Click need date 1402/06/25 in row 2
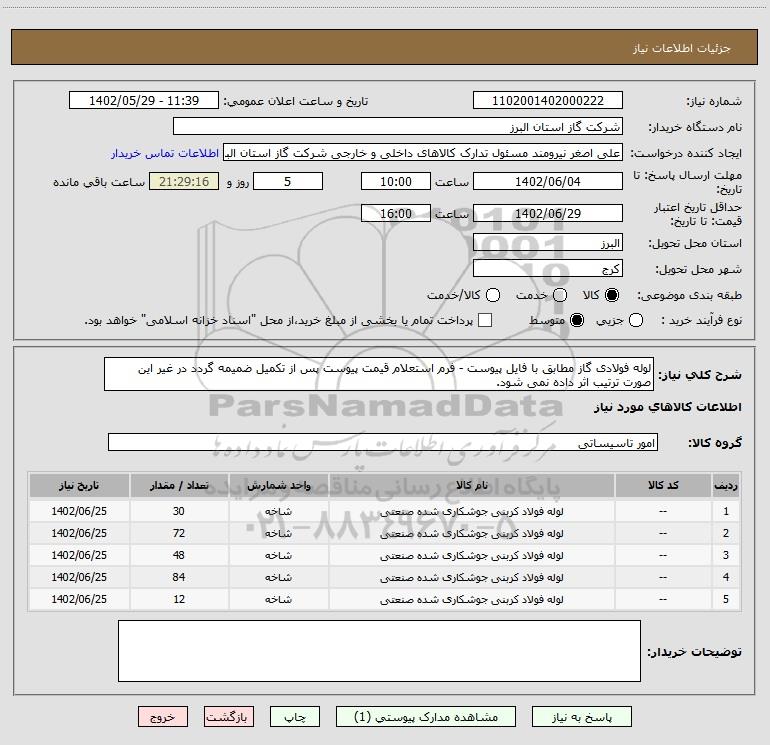 [79, 533]
